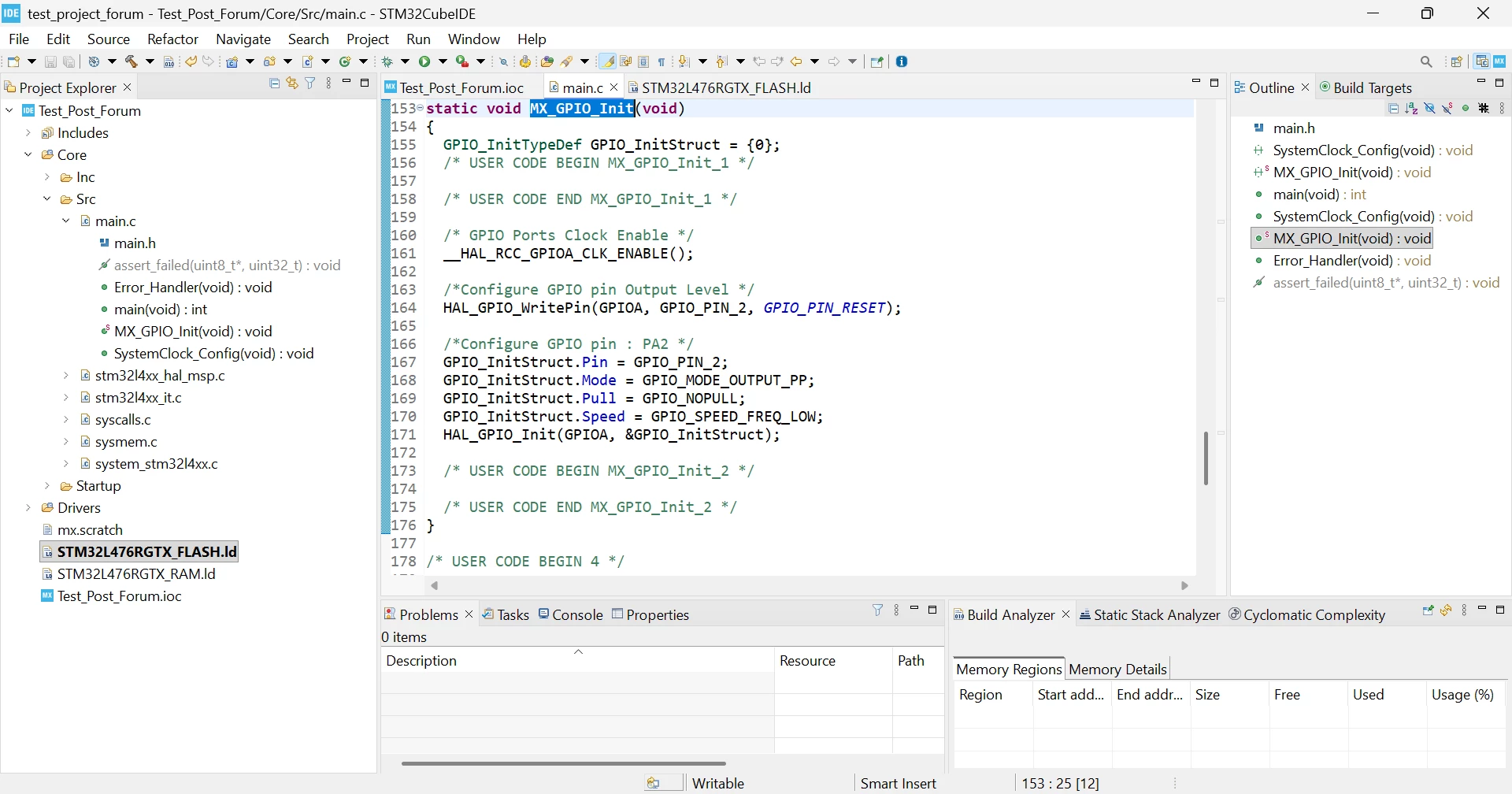This screenshot has height=794, width=1512.
Task: Expand the Drivers folder
Action: tap(28, 508)
